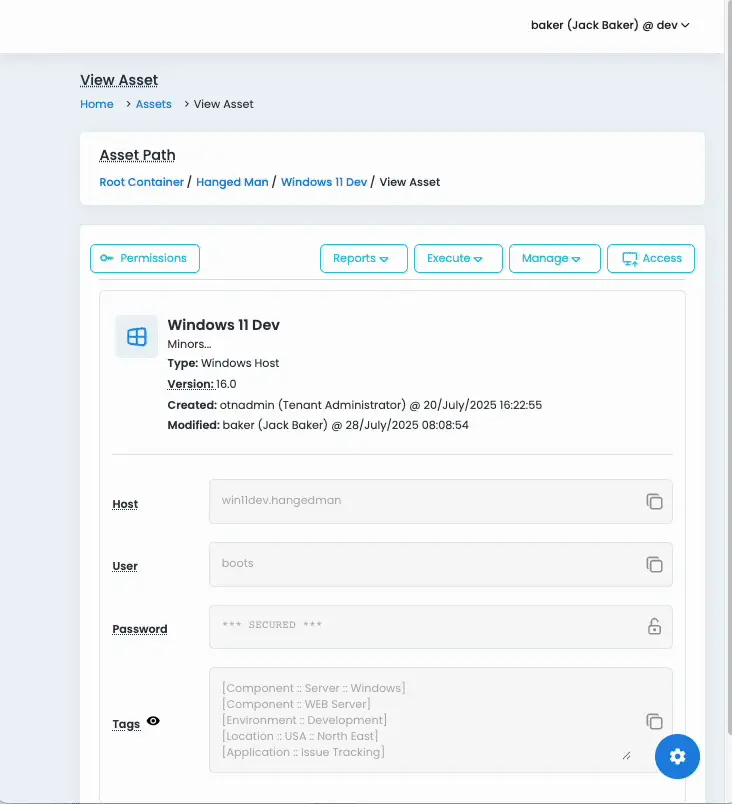Navigate to Assets breadcrumb link
Image resolution: width=732 pixels, height=804 pixels.
[x=154, y=104]
